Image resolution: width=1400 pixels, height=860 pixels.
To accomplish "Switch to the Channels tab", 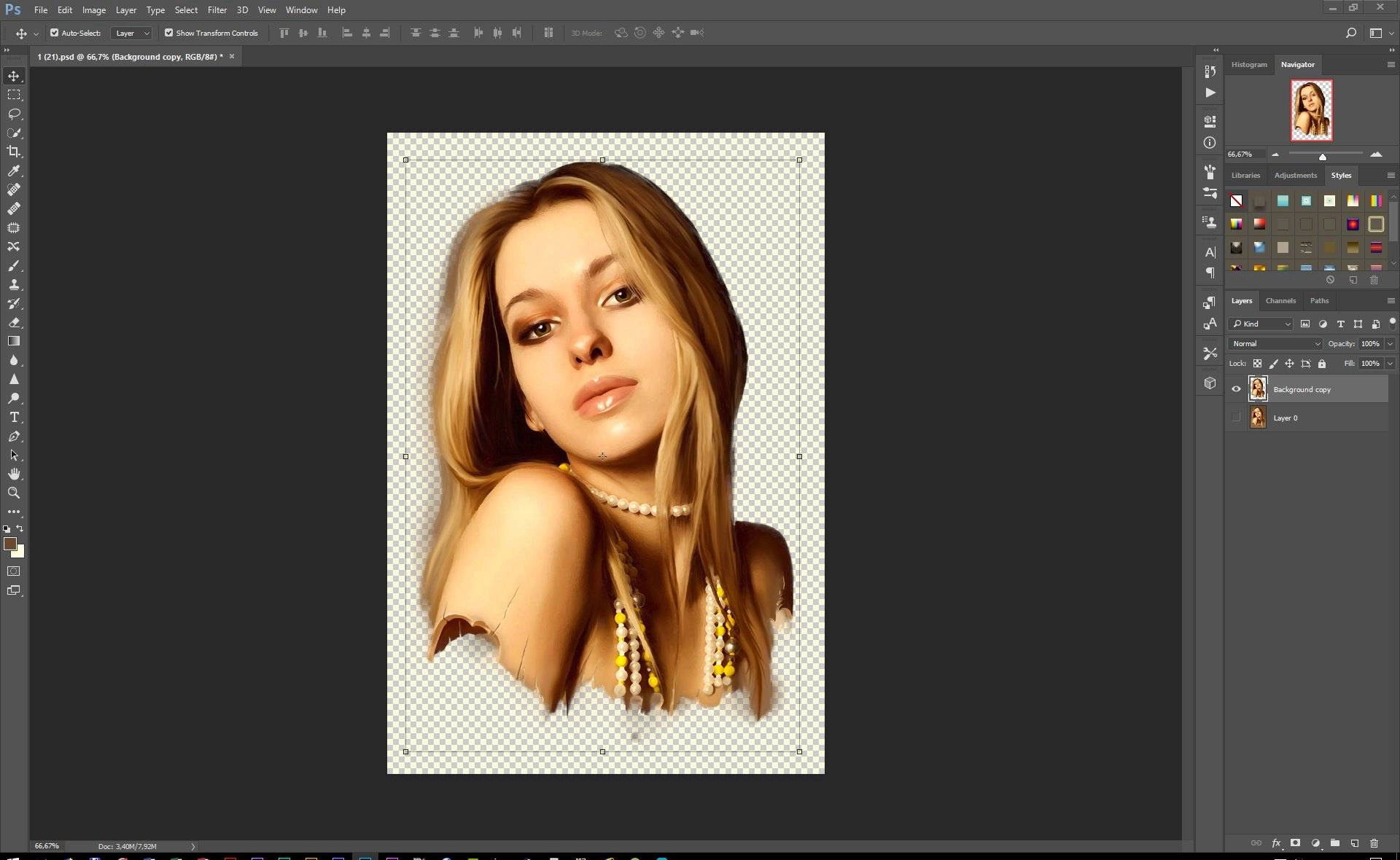I will [1280, 301].
